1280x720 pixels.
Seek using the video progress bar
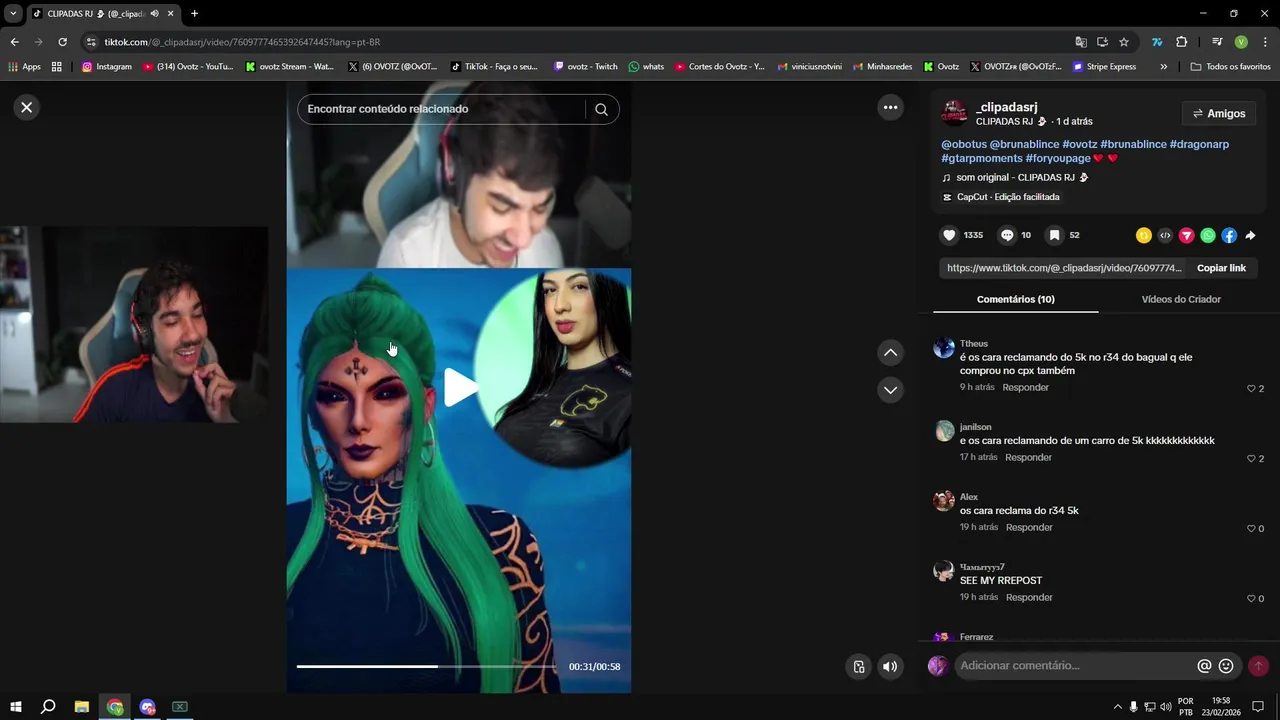426,666
